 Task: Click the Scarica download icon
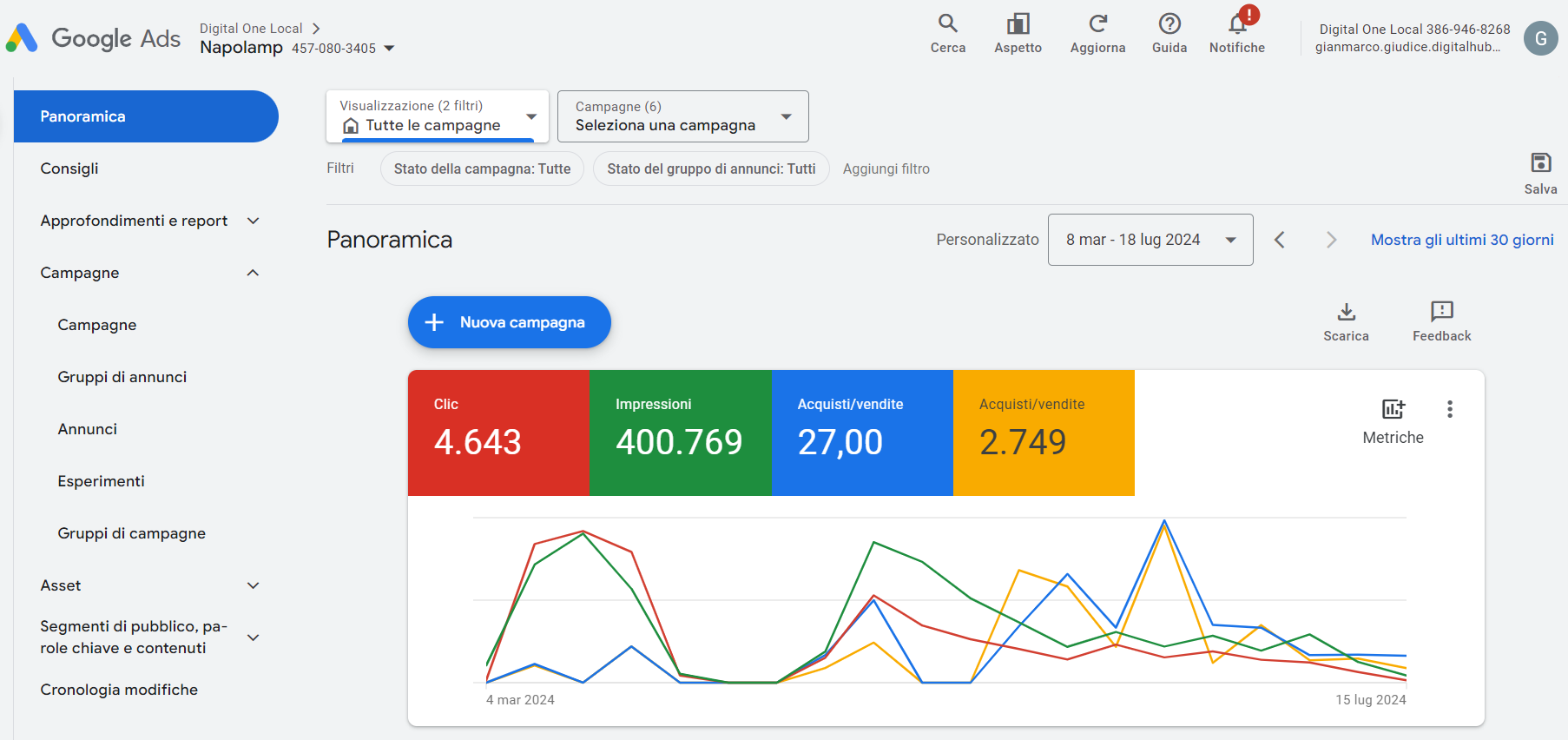coord(1346,313)
